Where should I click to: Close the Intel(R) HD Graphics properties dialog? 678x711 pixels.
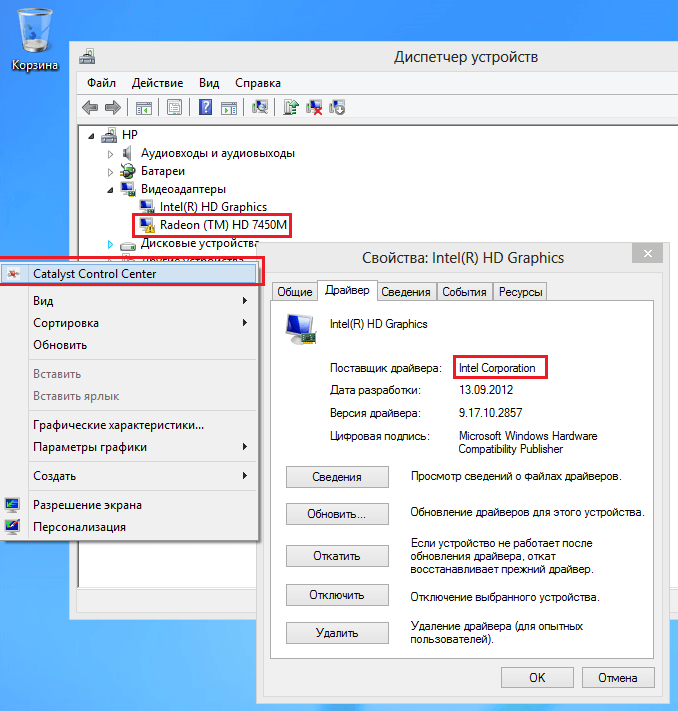648,253
